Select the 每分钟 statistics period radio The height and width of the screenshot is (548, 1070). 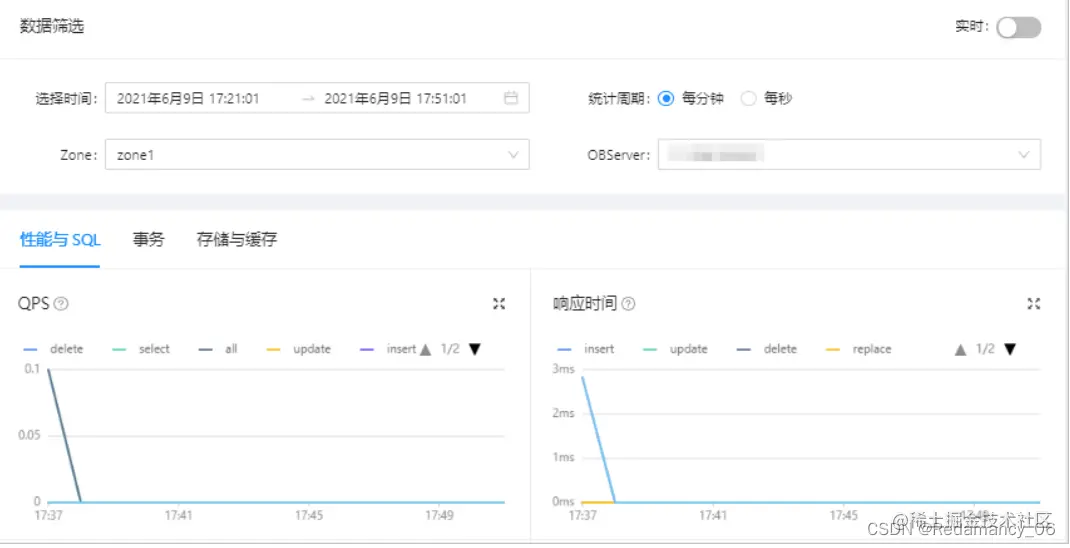(665, 98)
